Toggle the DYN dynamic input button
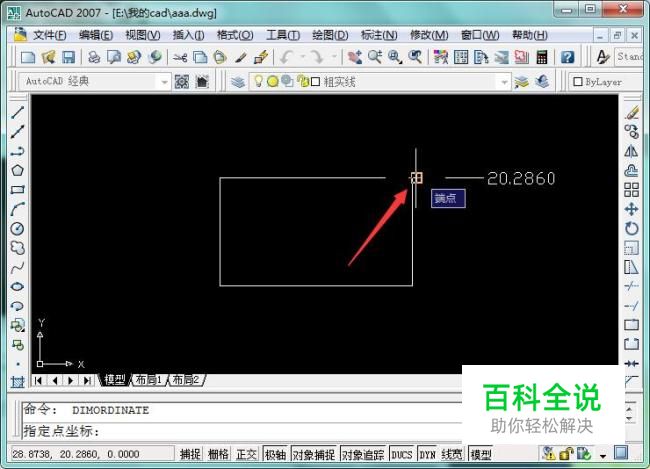 [x=427, y=454]
